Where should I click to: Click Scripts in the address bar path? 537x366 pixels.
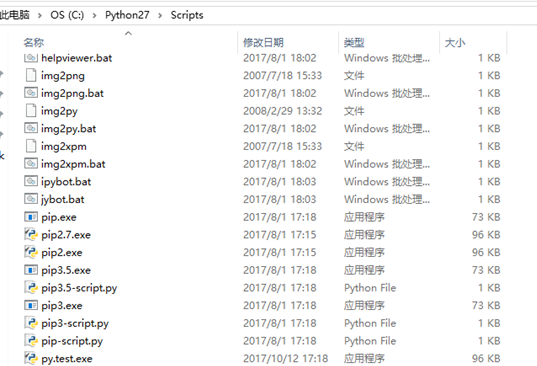click(x=187, y=15)
